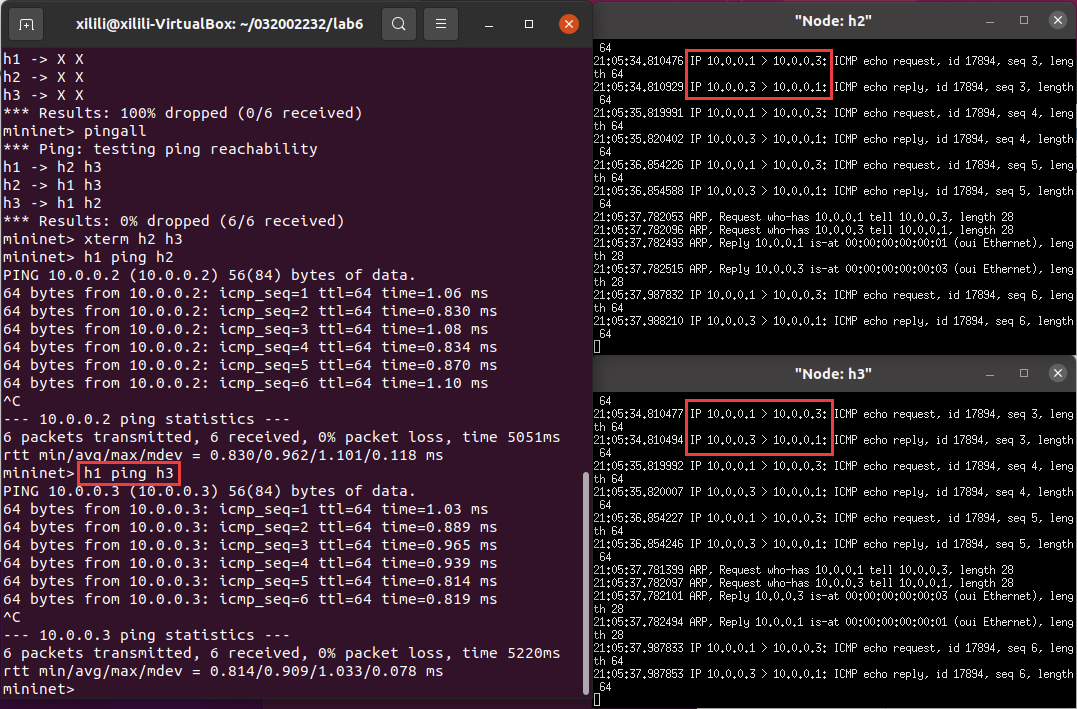Click '10.0.0.3 ping statistics' line
This screenshot has height=709, width=1077.
146,635
